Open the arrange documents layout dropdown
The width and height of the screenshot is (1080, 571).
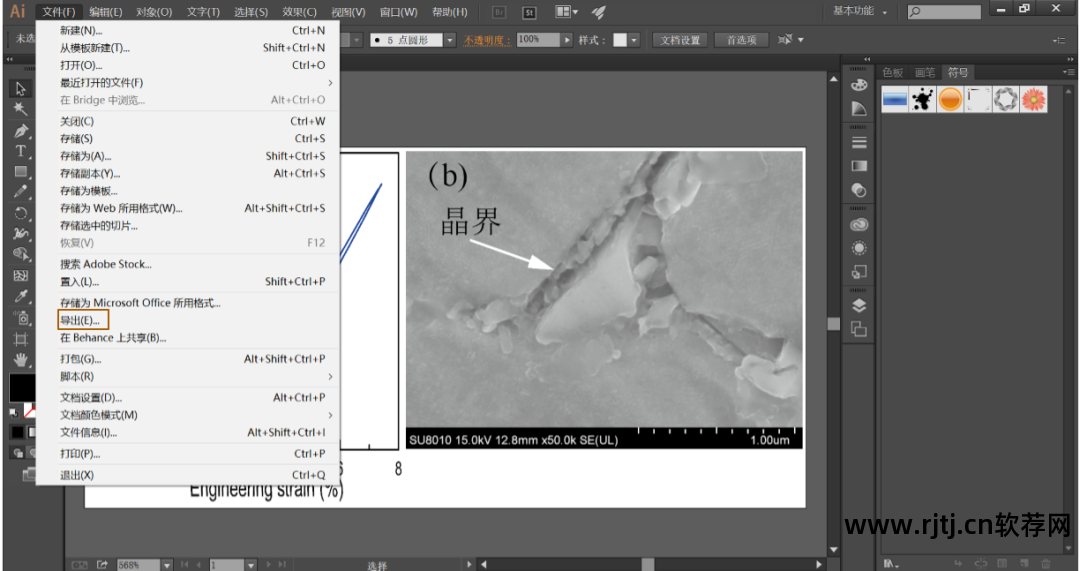click(567, 12)
